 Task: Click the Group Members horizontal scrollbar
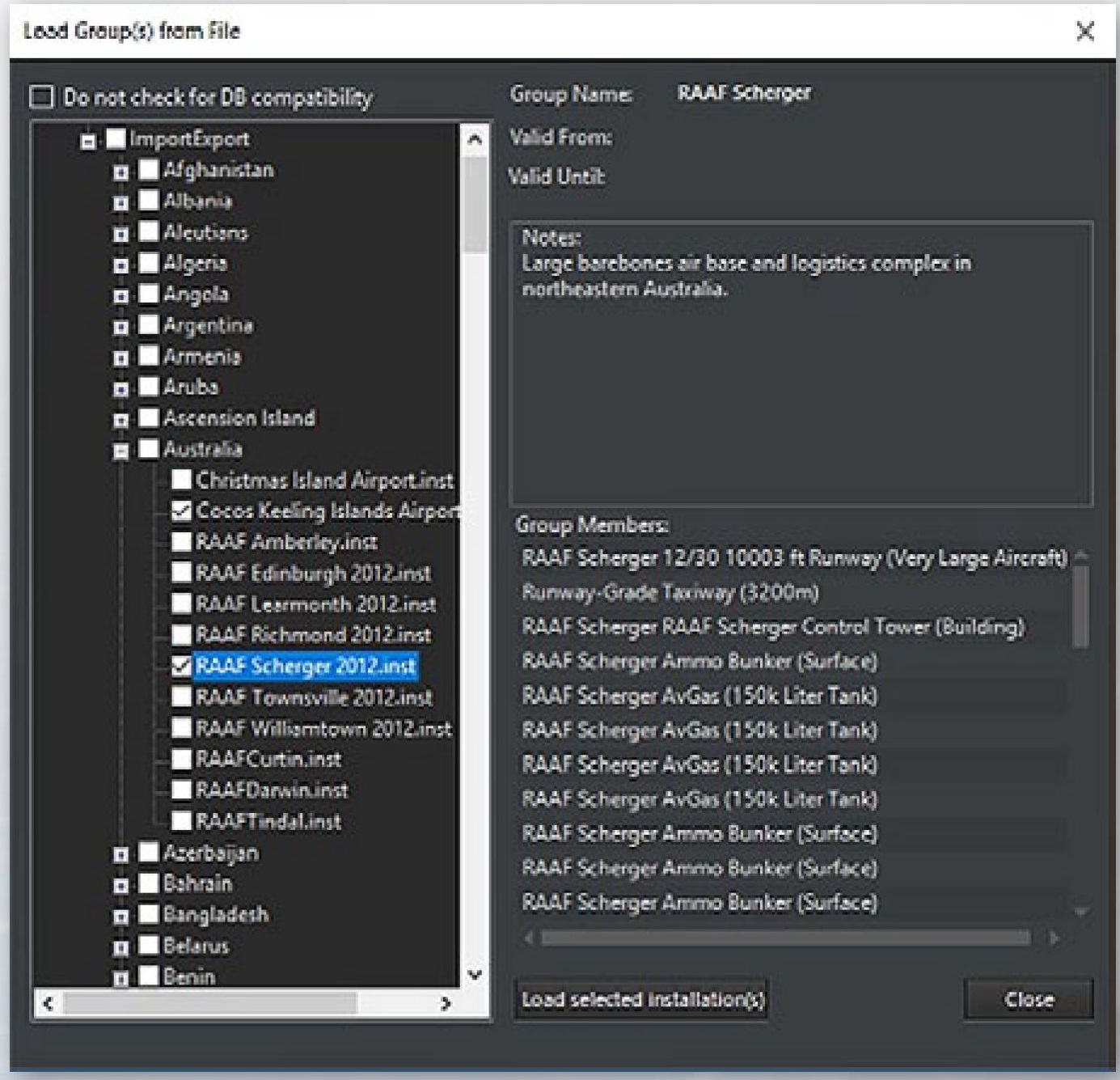784,938
